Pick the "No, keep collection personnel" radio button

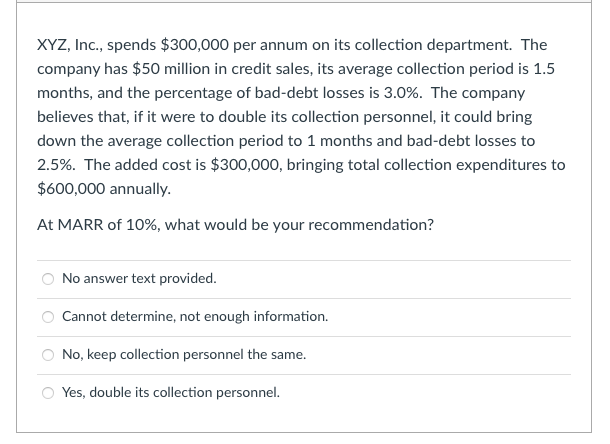(x=47, y=355)
